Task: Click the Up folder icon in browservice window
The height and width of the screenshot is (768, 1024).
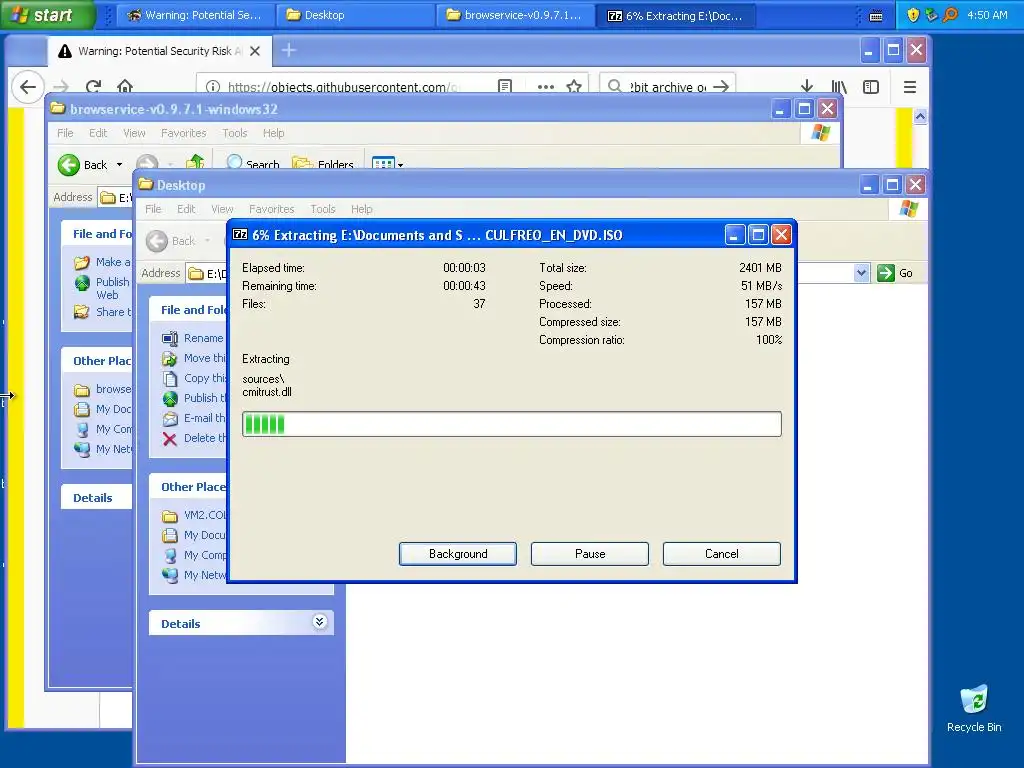Action: tap(195, 161)
